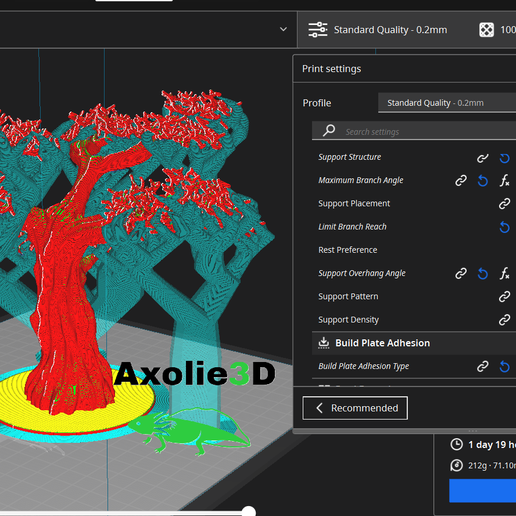Click the Recommended button

pos(355,408)
